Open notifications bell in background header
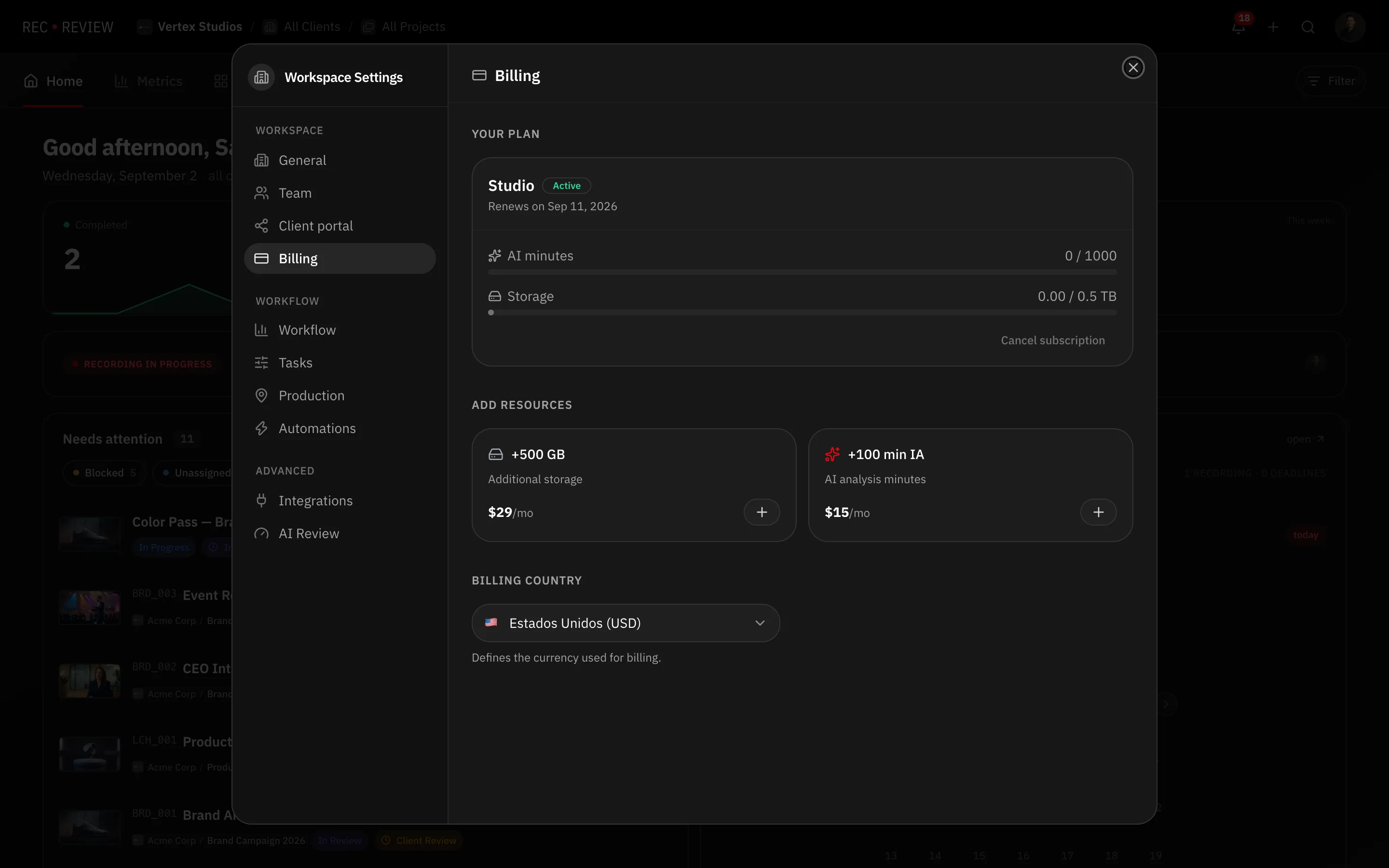 point(1239,27)
